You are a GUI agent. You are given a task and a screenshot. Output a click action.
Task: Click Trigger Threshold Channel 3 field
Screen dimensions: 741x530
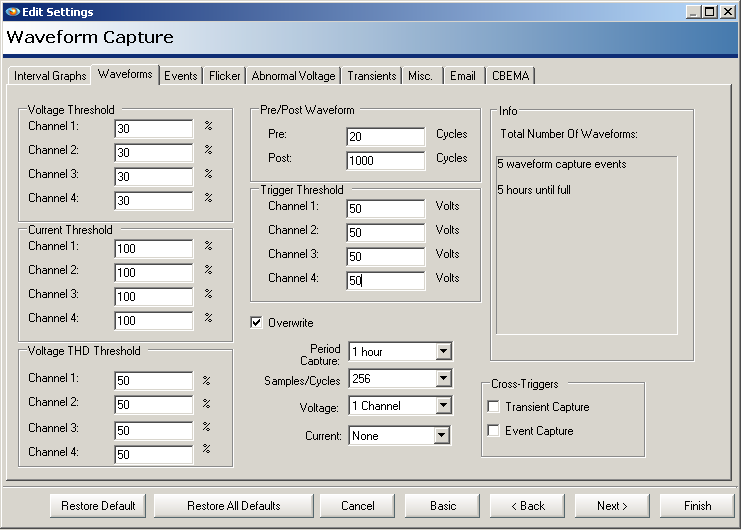(386, 256)
